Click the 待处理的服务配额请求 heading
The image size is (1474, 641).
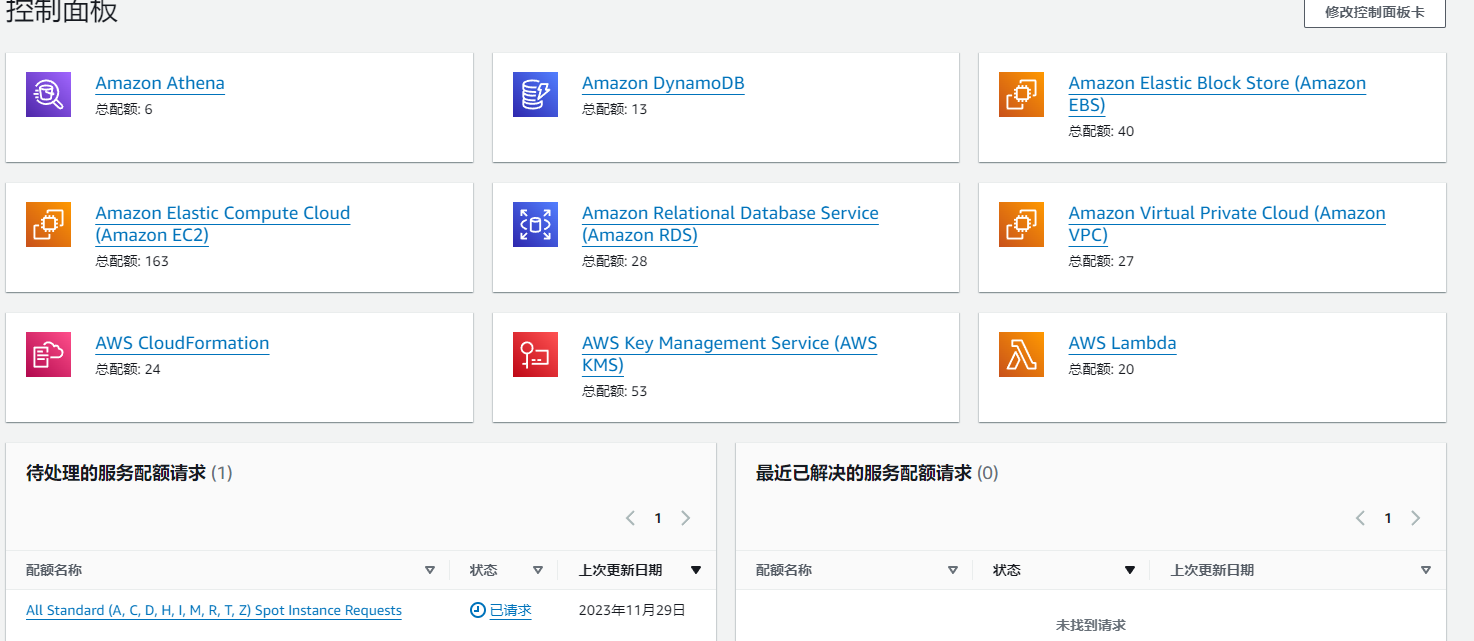click(x=116, y=473)
